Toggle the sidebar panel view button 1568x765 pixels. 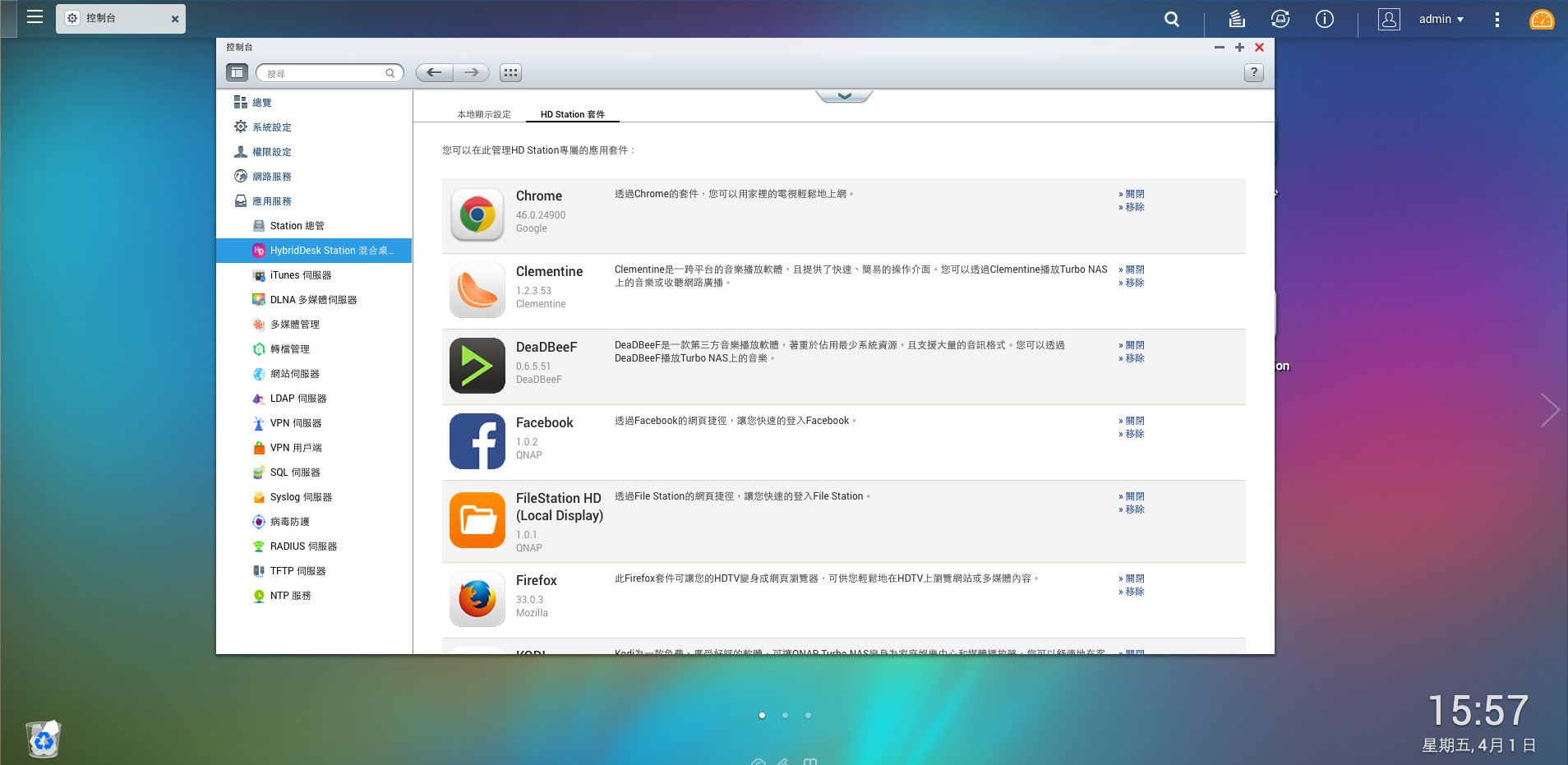pos(237,72)
